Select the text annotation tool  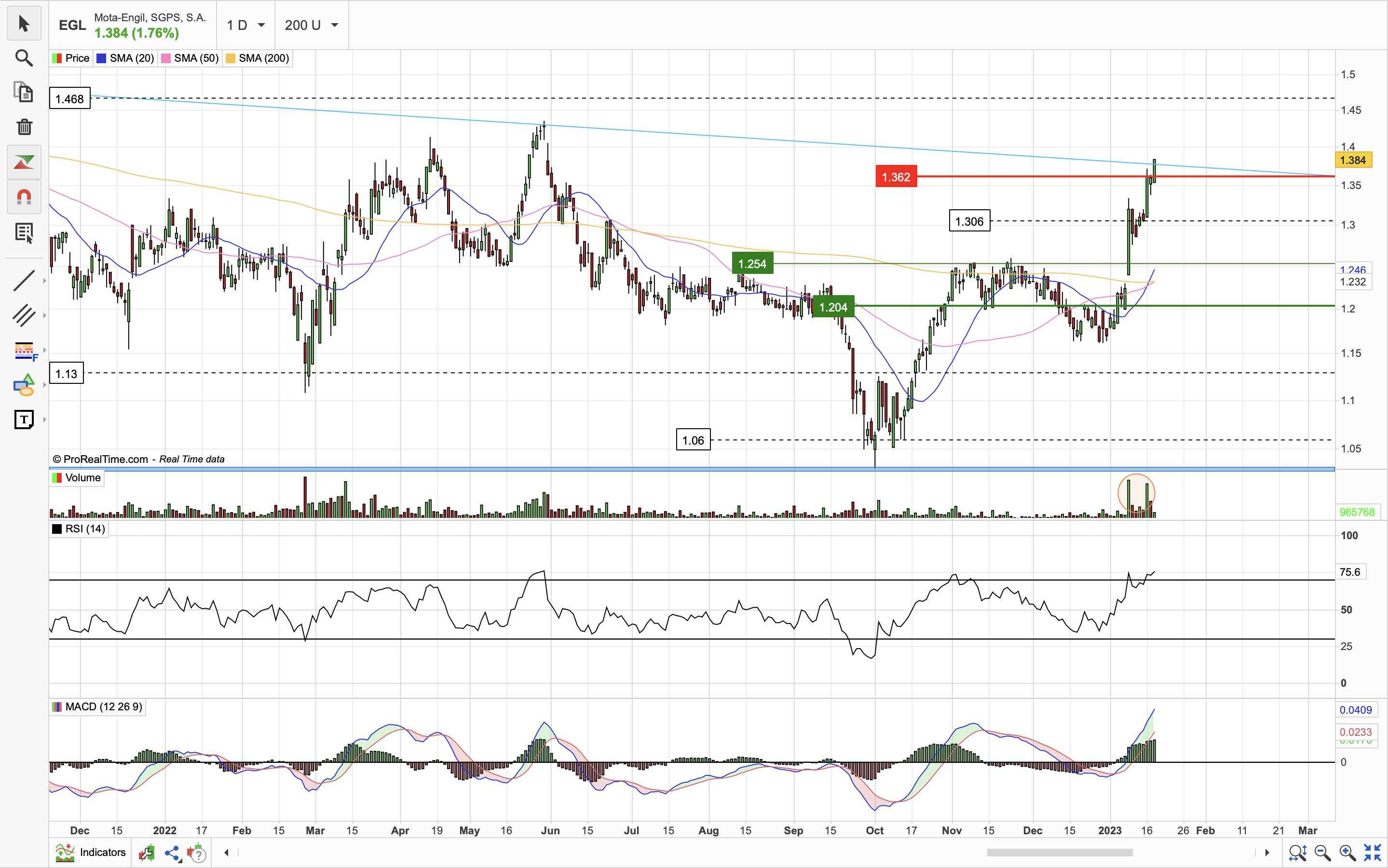[x=24, y=420]
